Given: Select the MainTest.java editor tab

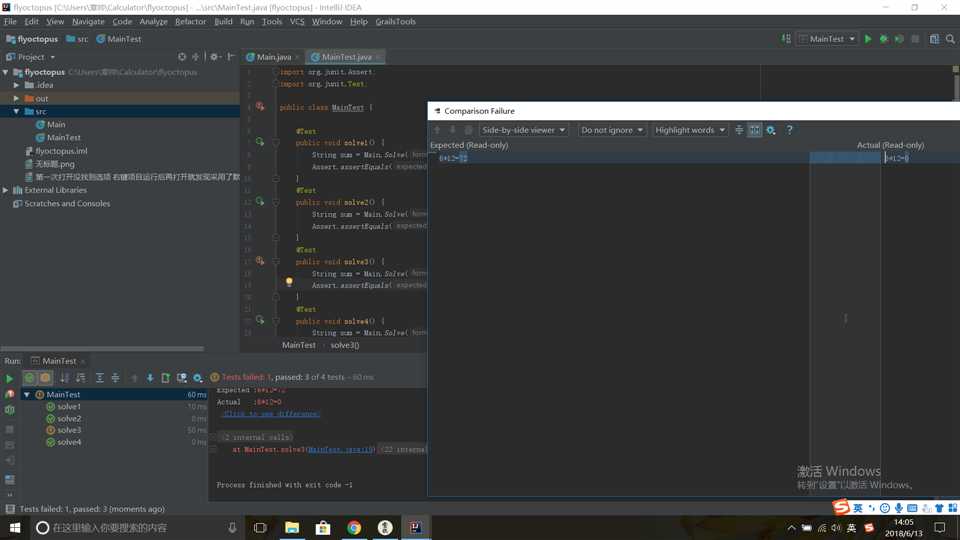Looking at the screenshot, I should coord(345,57).
